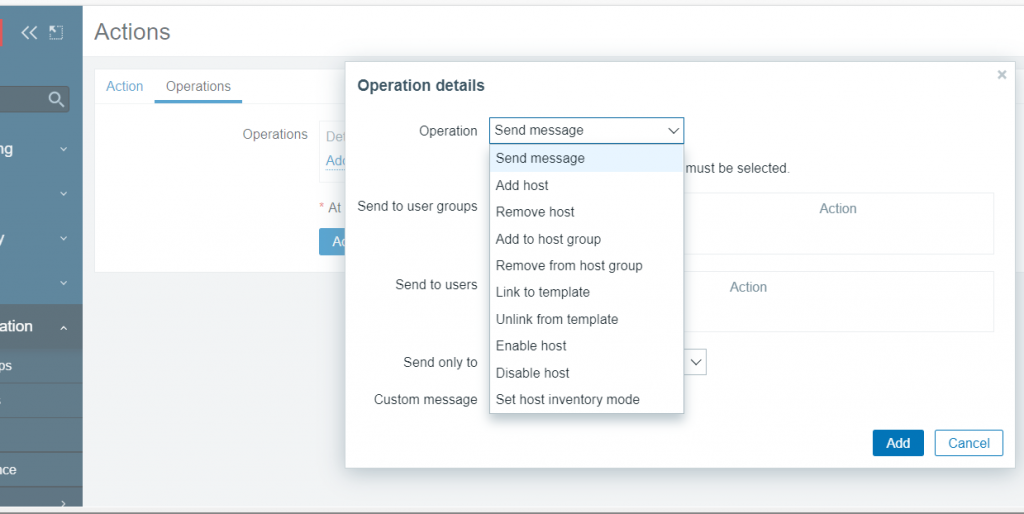Switch to the Action tab

click(125, 86)
